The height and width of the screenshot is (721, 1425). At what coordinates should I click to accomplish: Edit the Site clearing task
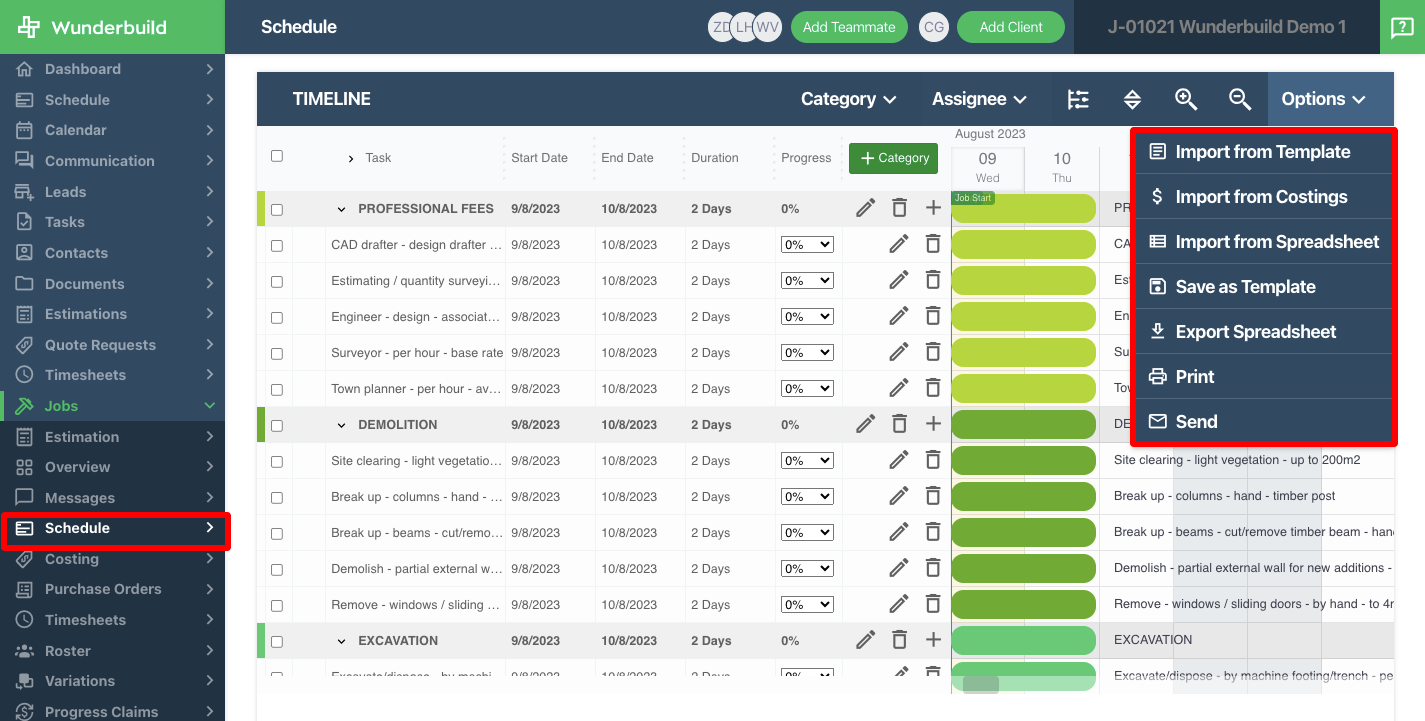899,460
